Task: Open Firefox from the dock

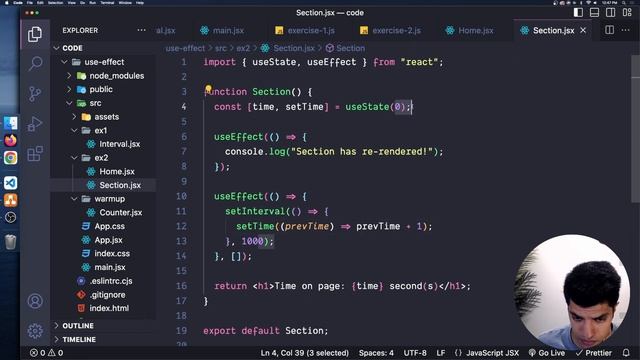Action: click(x=11, y=140)
